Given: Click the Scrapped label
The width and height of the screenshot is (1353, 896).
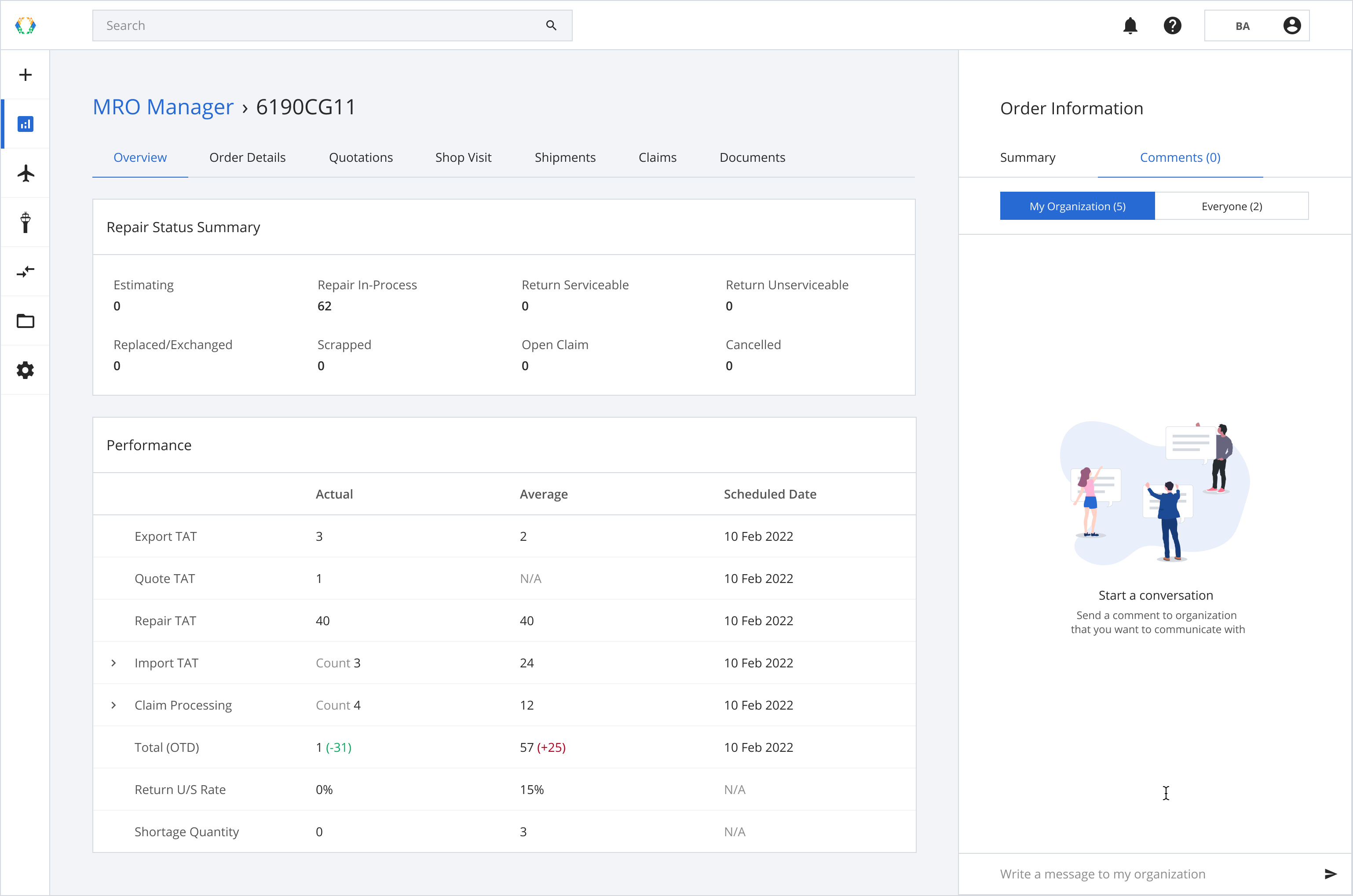Looking at the screenshot, I should click(x=344, y=345).
